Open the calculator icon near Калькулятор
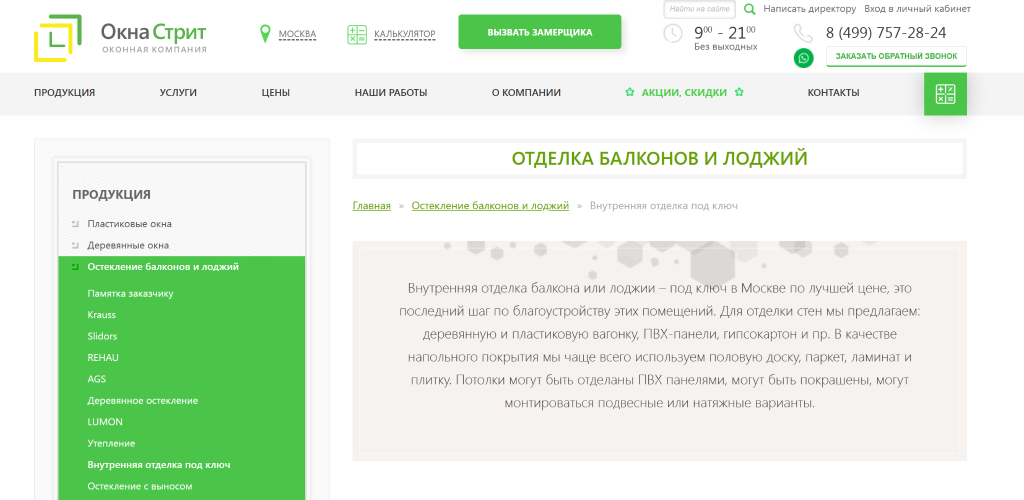 [x=357, y=35]
